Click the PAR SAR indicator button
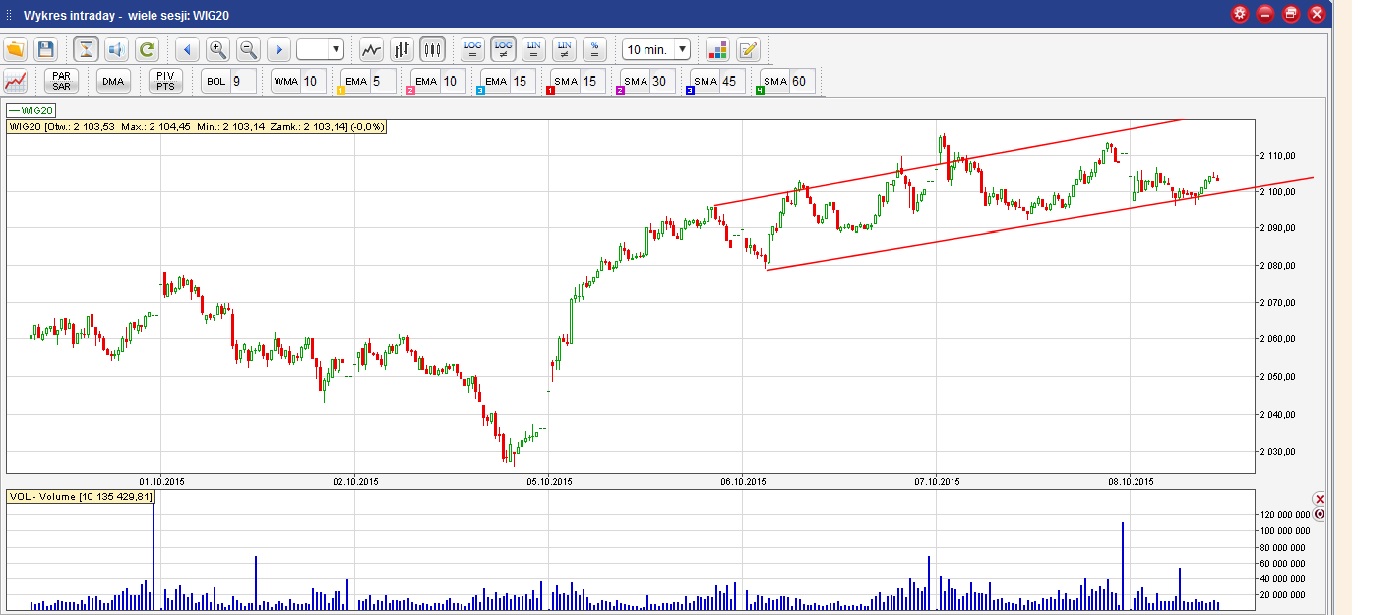 [x=62, y=81]
